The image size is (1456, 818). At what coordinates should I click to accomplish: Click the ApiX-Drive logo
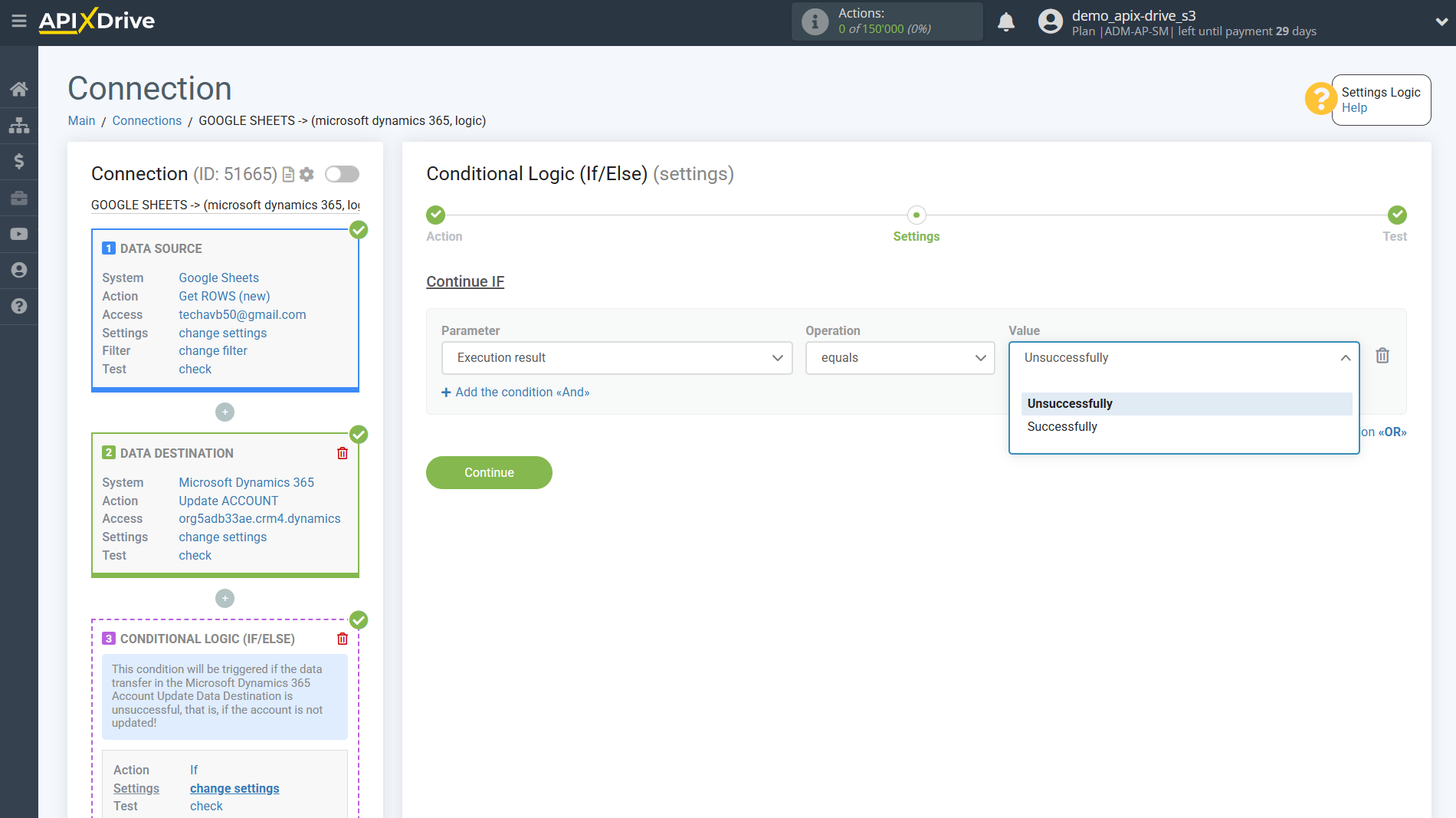(x=97, y=21)
